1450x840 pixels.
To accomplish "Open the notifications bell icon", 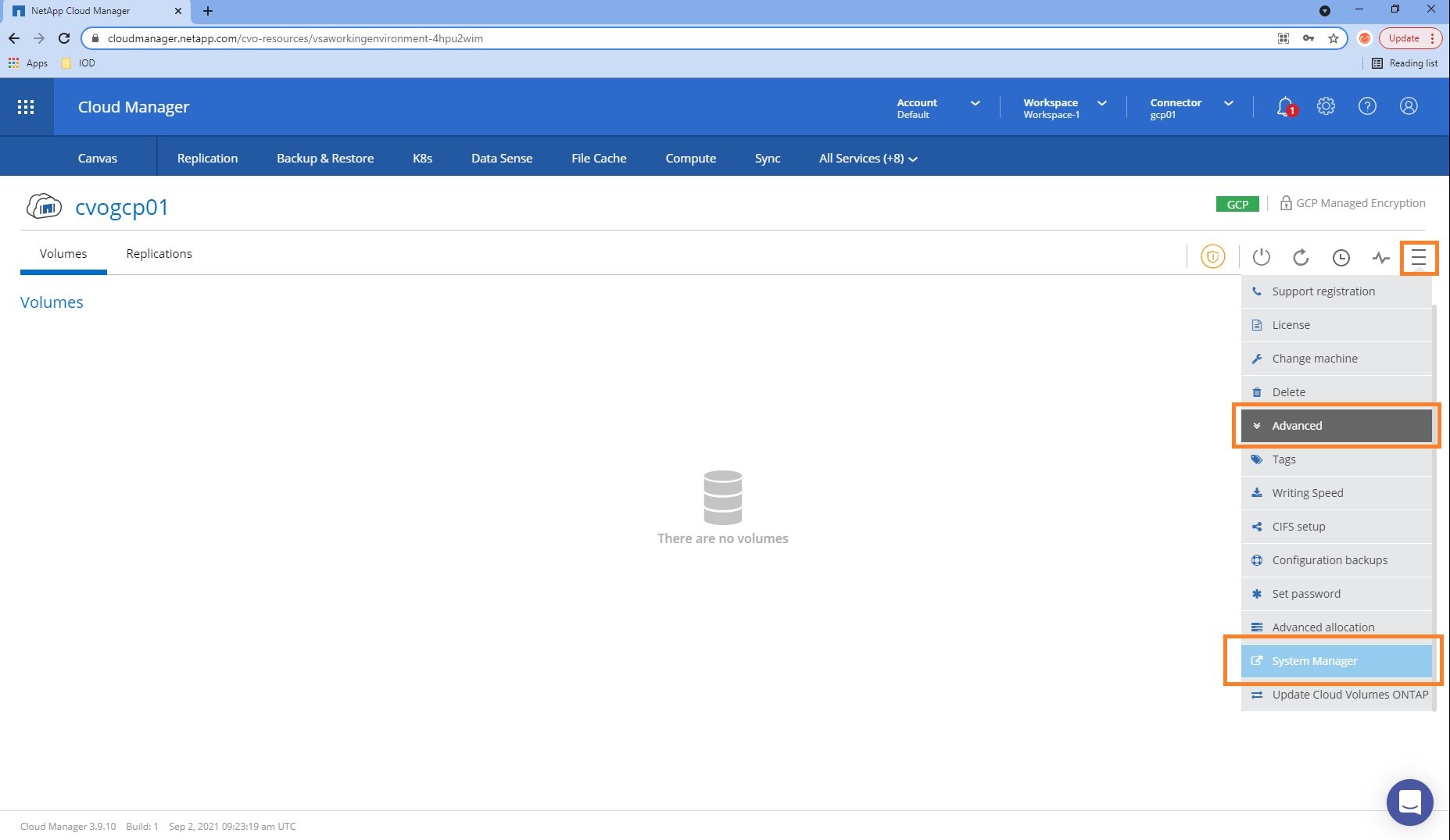I will pos(1284,106).
